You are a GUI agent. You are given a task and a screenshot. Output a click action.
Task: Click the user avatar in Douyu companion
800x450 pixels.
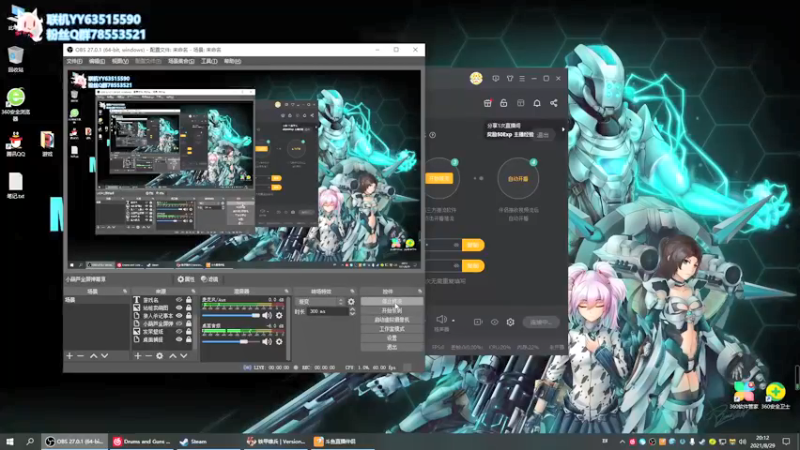tap(476, 79)
